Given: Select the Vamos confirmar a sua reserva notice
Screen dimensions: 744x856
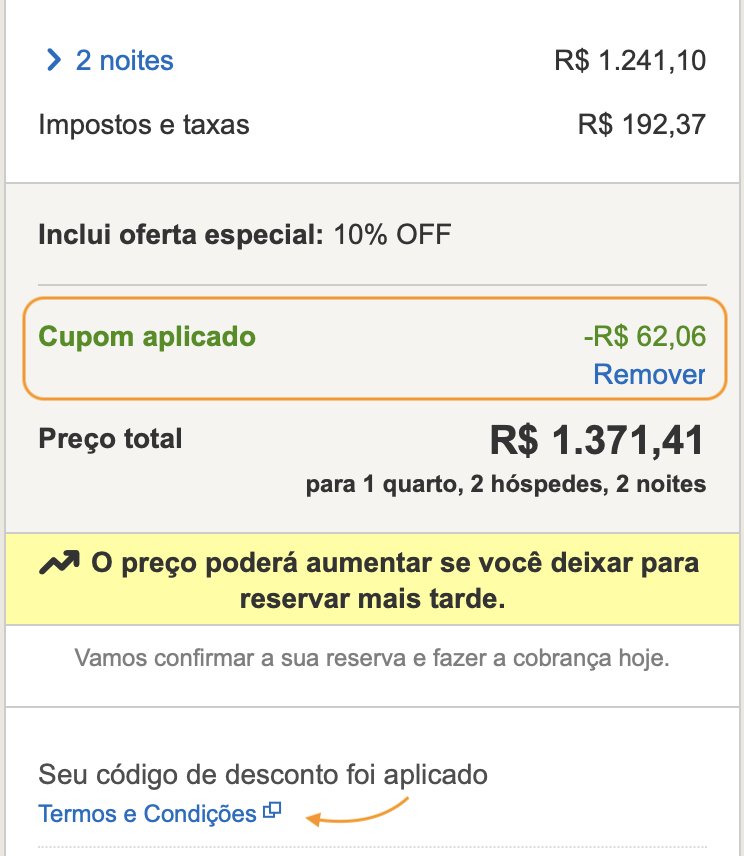Looking at the screenshot, I should (372, 658).
